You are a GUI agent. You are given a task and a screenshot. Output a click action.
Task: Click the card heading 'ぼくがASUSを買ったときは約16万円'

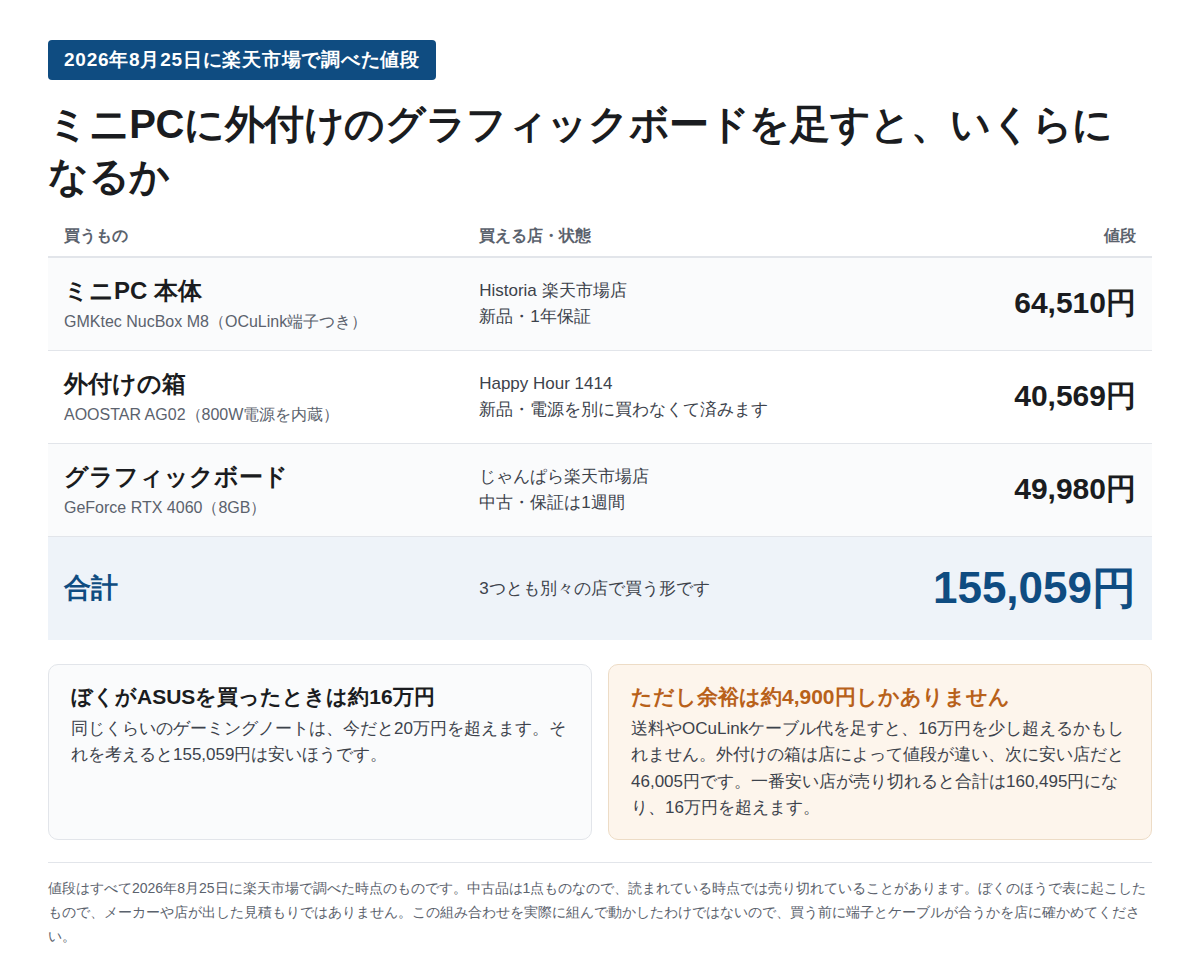(x=253, y=697)
